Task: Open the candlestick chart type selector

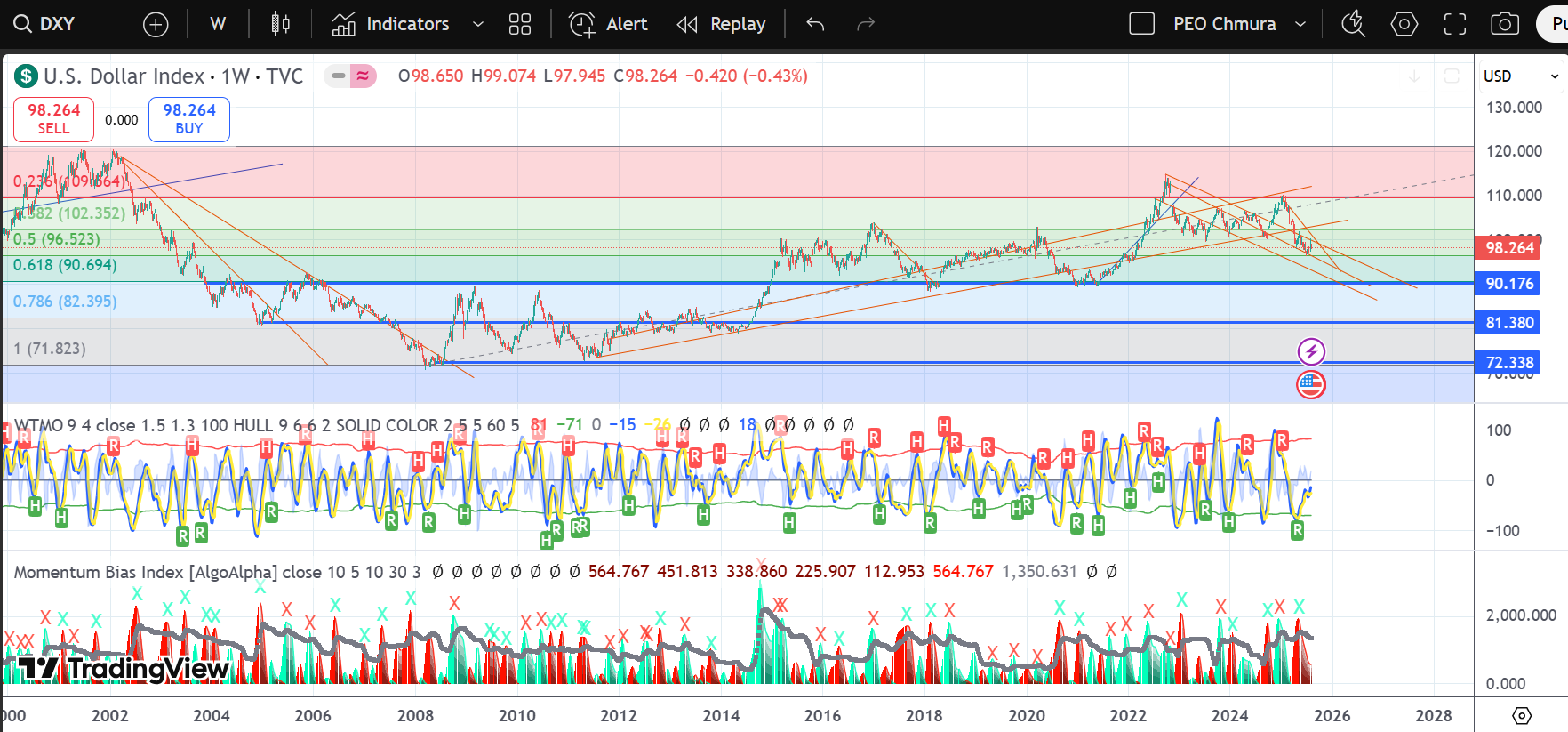Action: pos(280,24)
